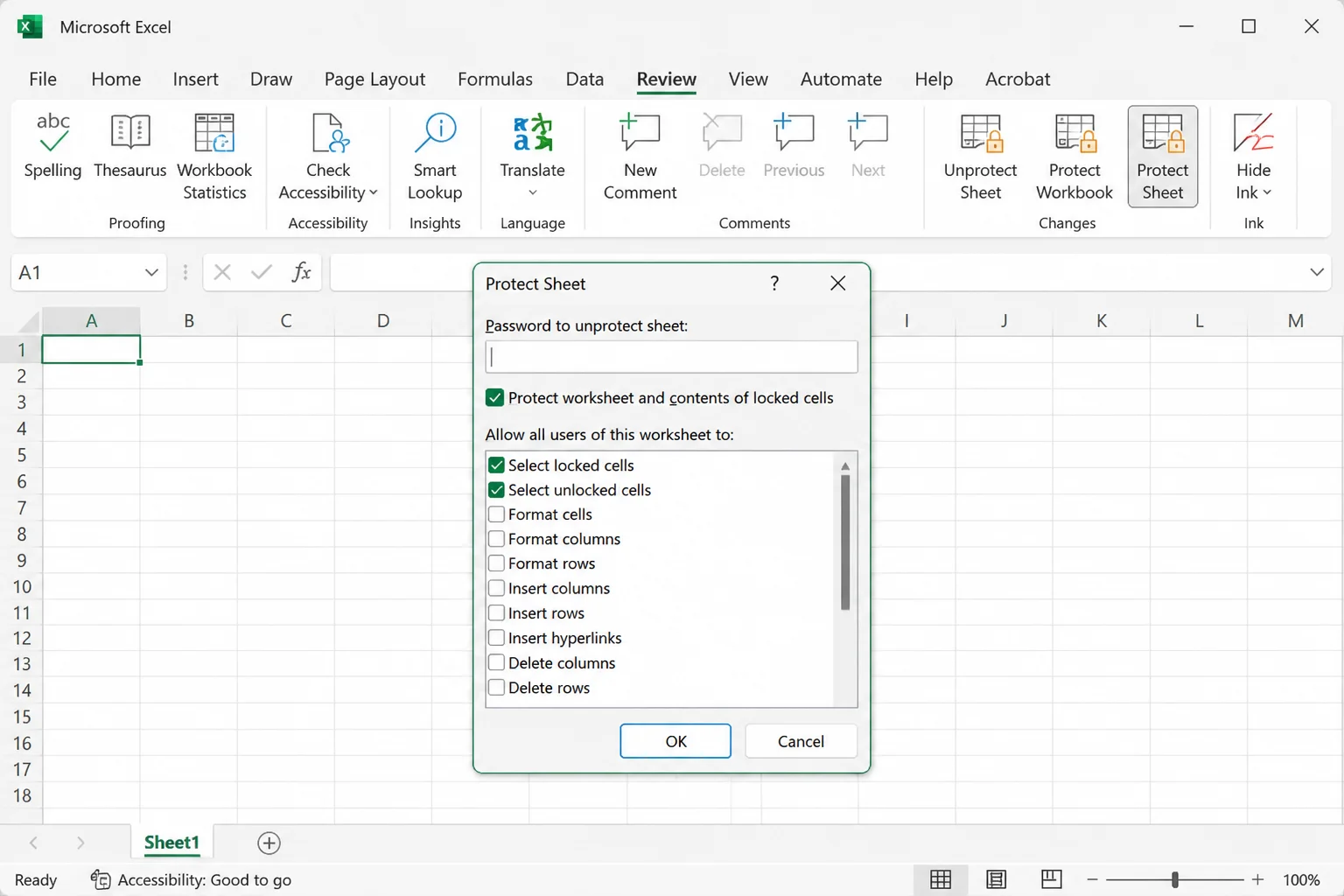Screen dimensions: 1344x896
Task: Show Workbook Statistics
Action: tap(214, 157)
